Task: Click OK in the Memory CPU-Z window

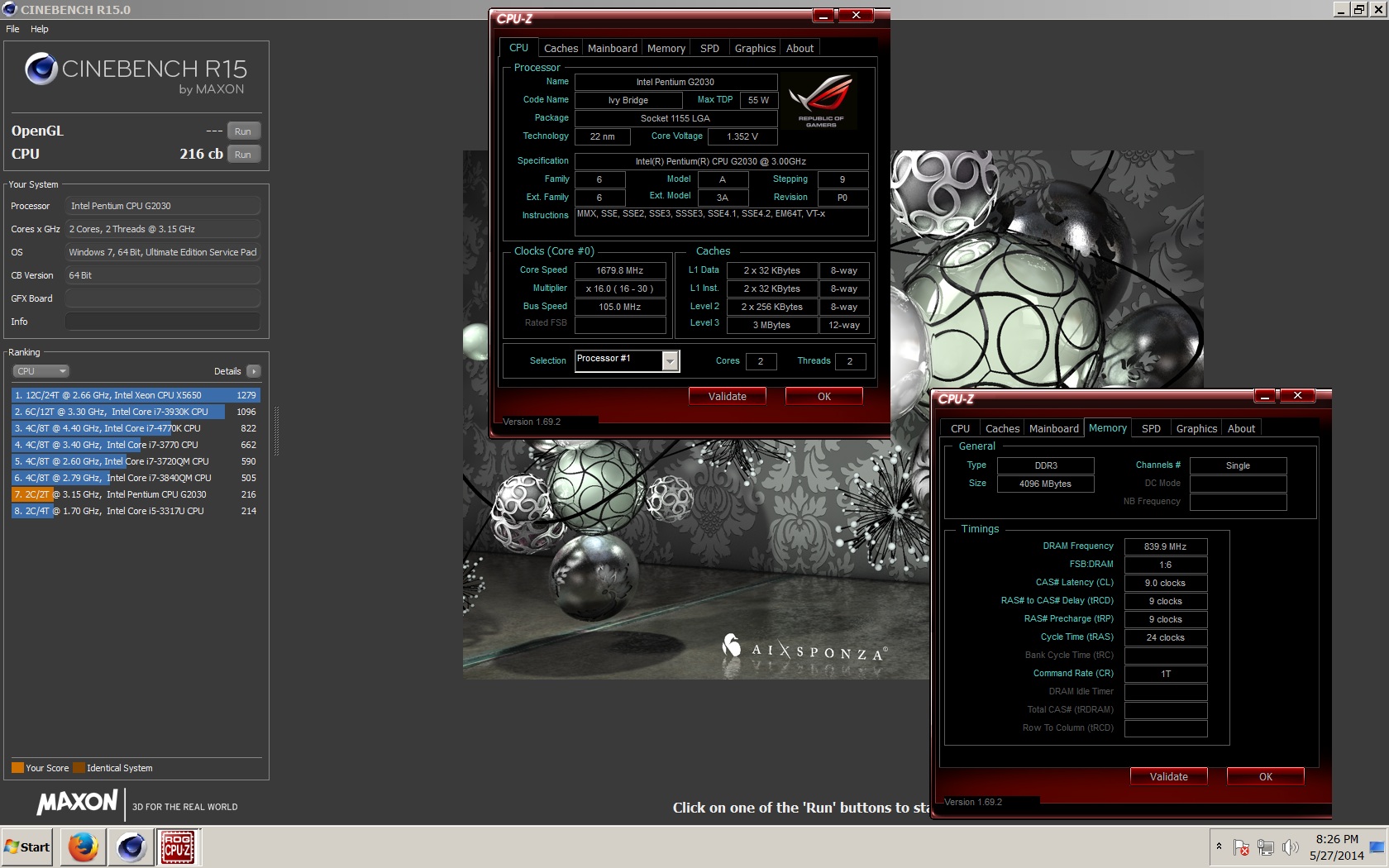Action: click(1266, 777)
